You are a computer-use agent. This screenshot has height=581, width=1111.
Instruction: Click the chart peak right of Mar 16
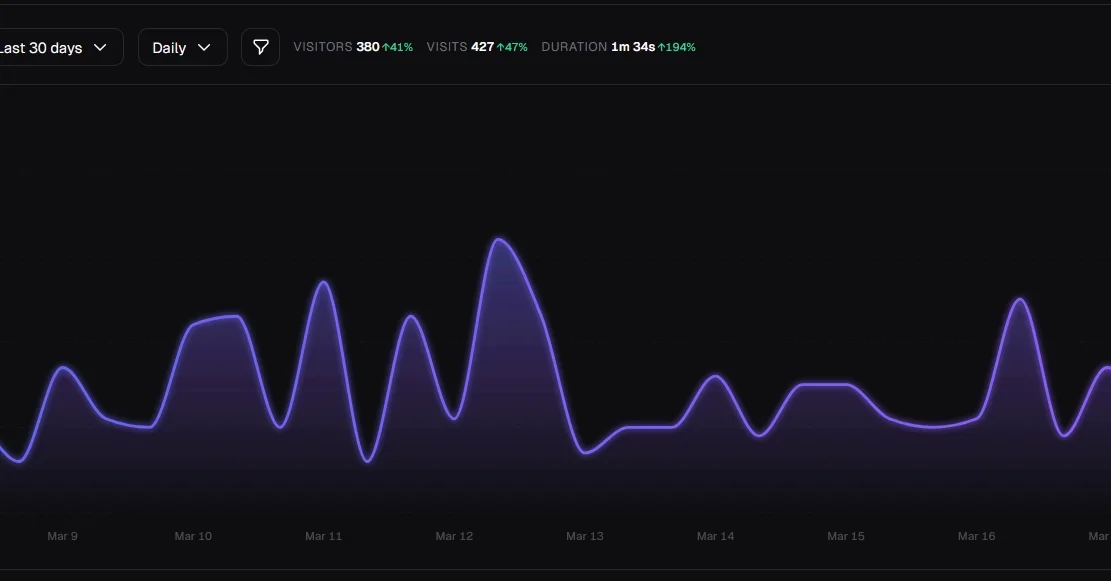point(1019,299)
